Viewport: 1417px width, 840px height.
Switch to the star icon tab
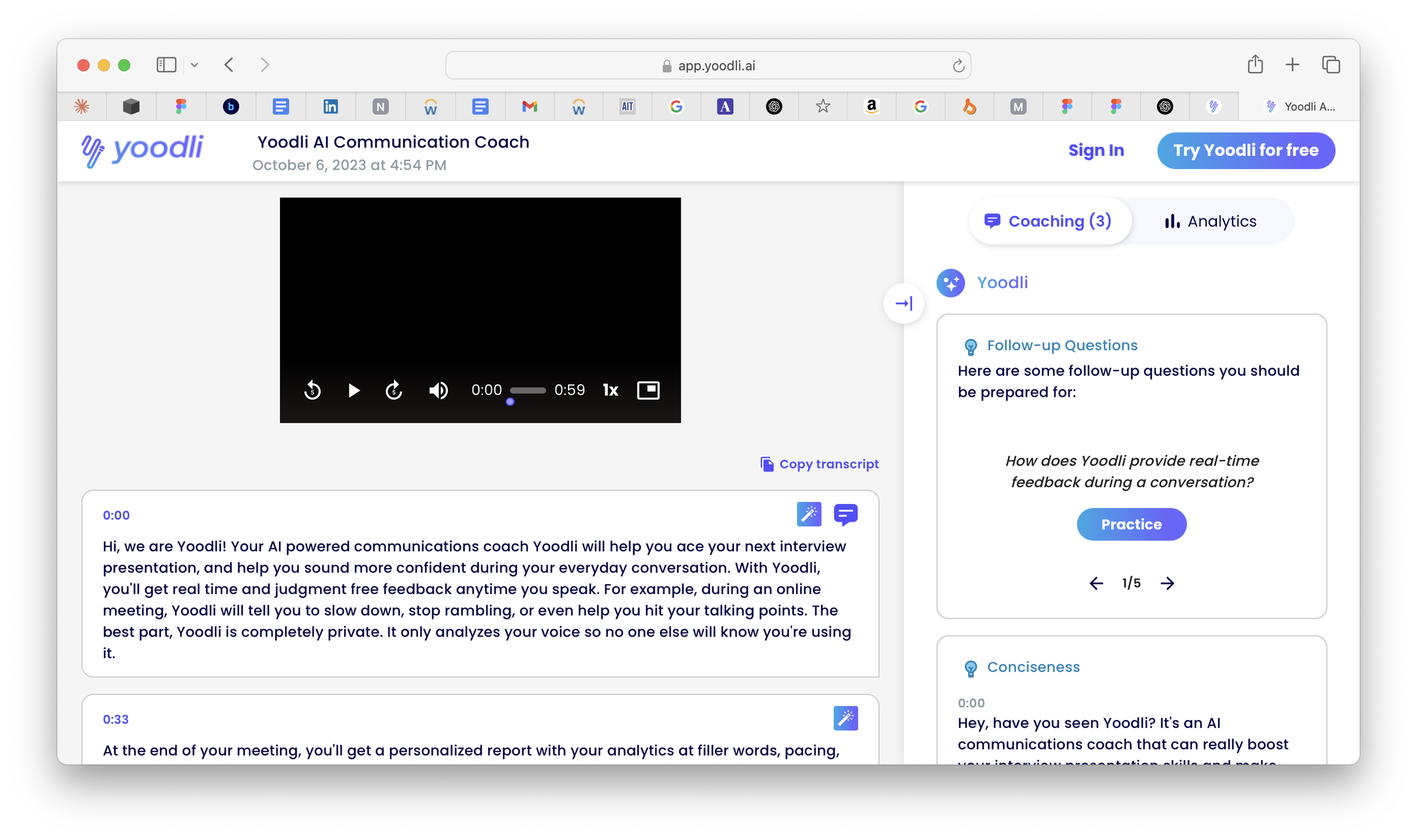click(x=822, y=106)
